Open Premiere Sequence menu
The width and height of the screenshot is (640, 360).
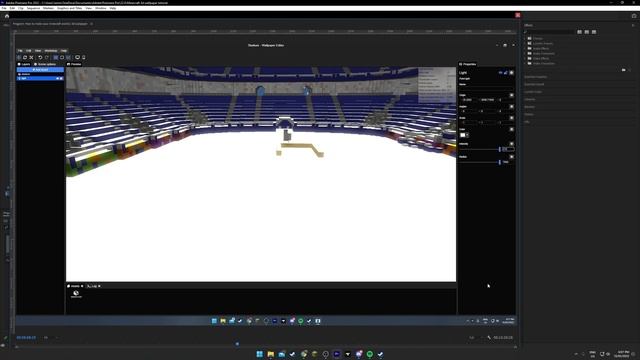33,8
